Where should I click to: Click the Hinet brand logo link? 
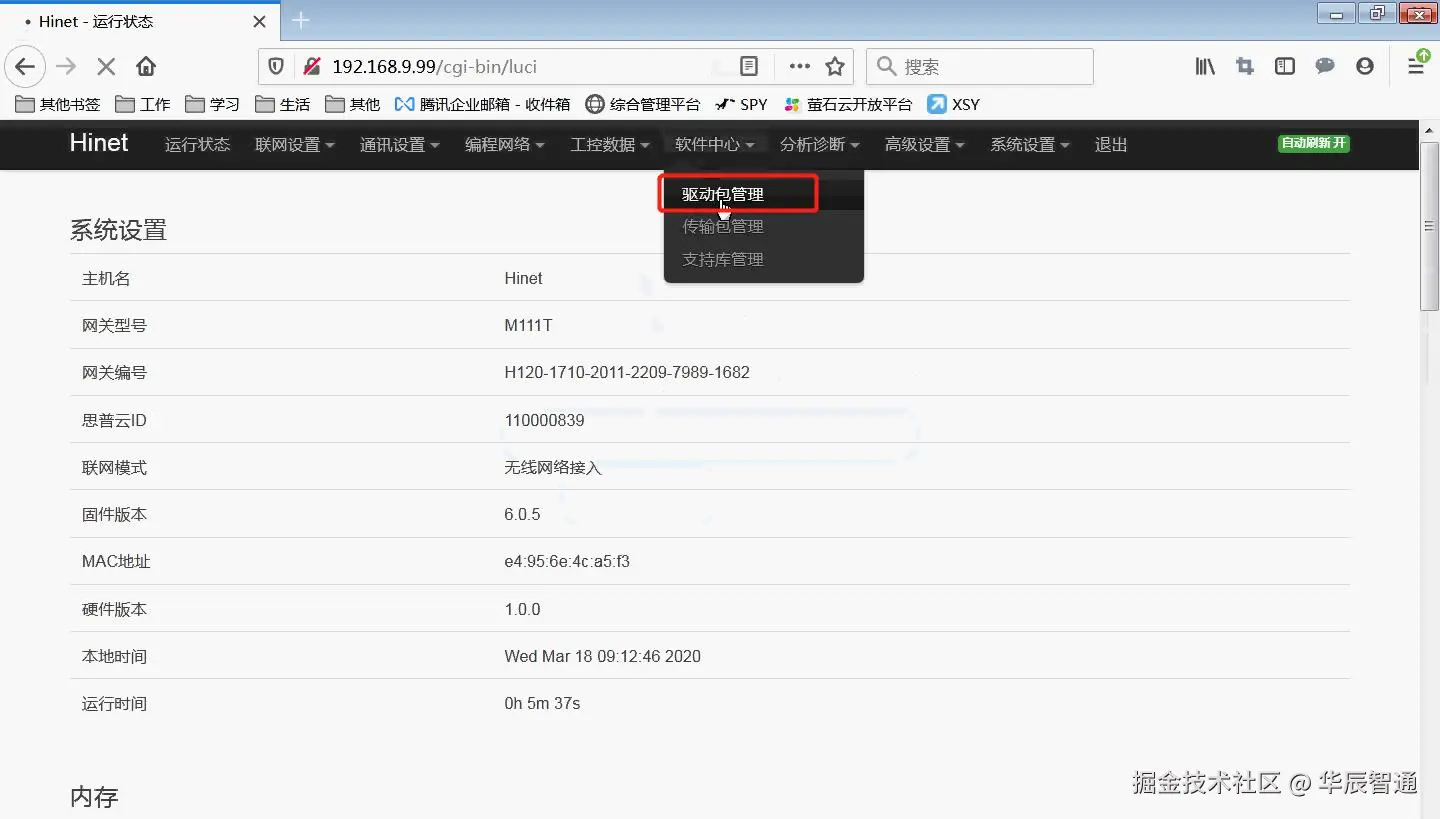99,143
